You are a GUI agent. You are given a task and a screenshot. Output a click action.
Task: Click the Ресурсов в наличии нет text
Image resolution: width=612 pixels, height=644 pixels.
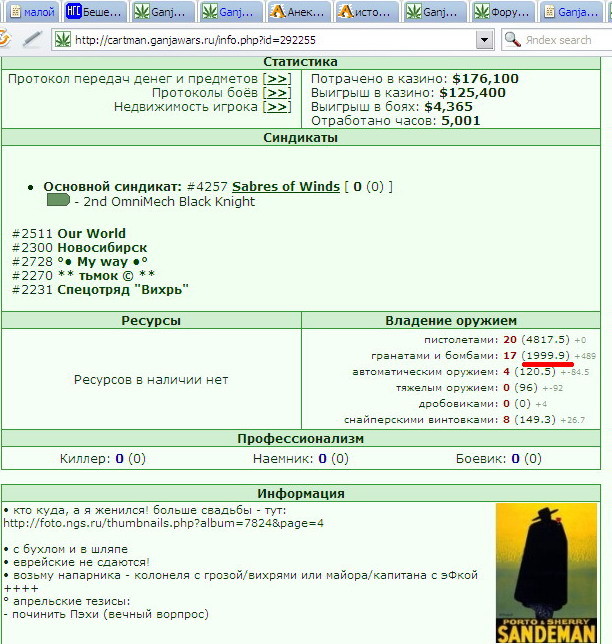[x=151, y=380]
